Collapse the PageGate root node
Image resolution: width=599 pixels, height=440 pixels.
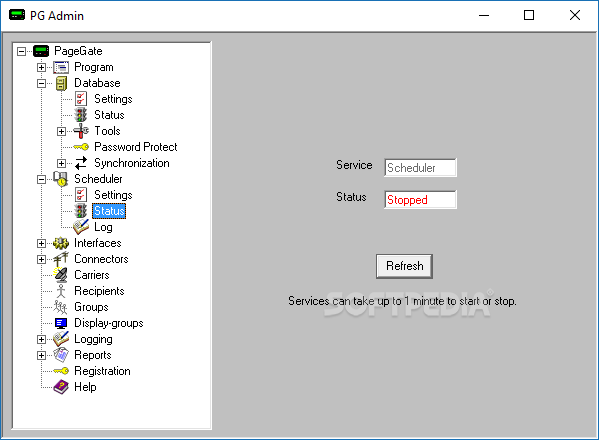pyautogui.click(x=21, y=51)
